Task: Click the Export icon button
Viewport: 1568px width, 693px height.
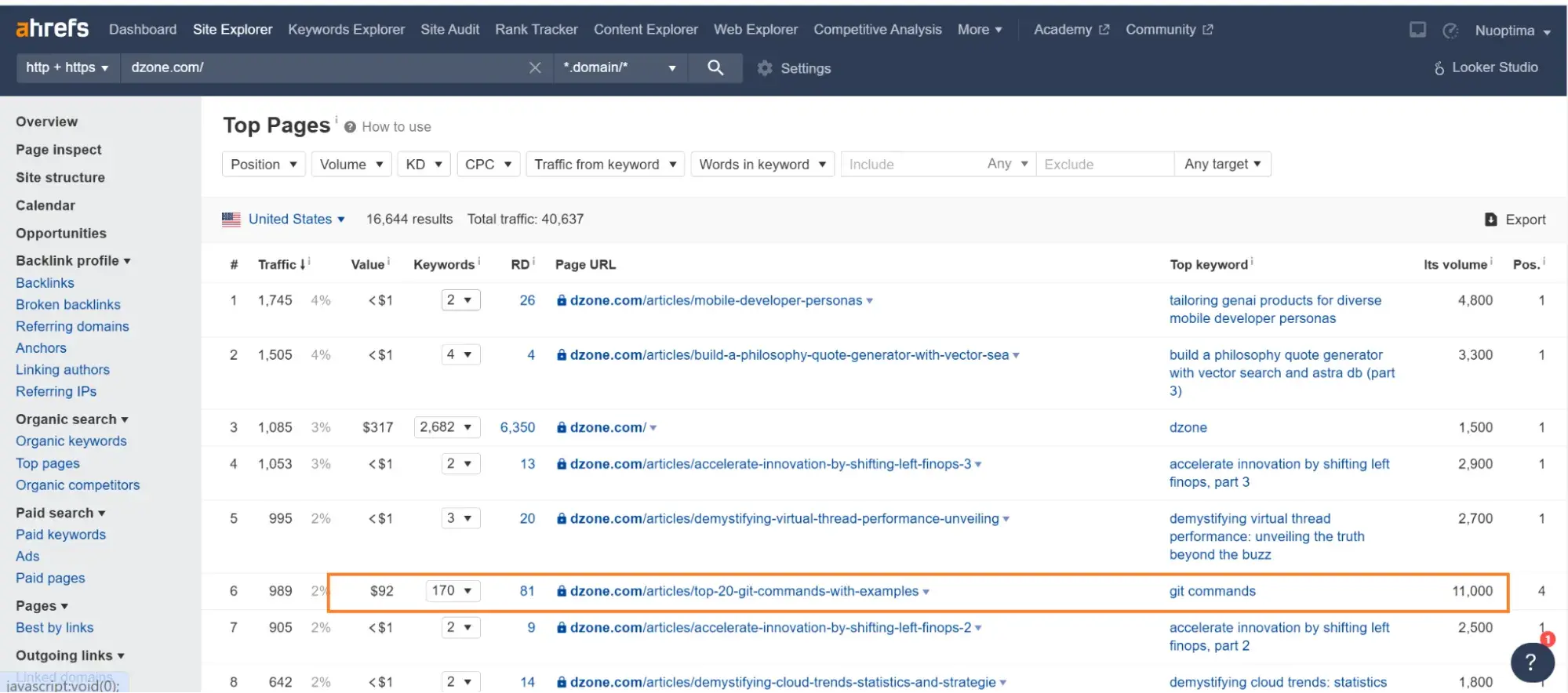Action: point(1490,220)
